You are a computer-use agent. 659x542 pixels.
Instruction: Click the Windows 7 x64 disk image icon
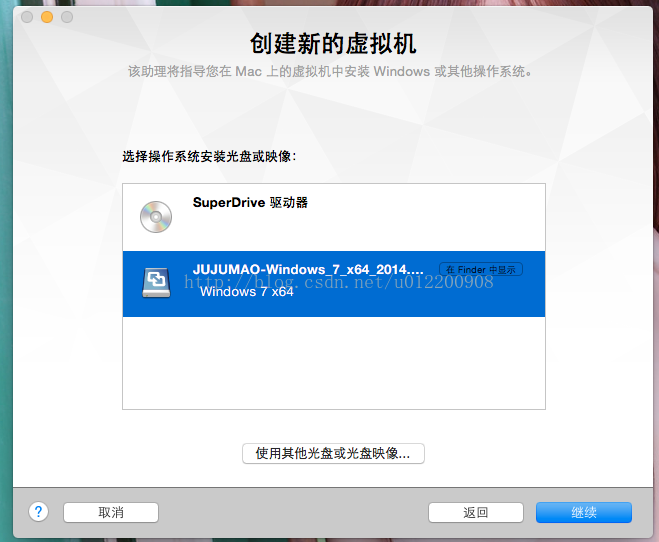coord(156,283)
